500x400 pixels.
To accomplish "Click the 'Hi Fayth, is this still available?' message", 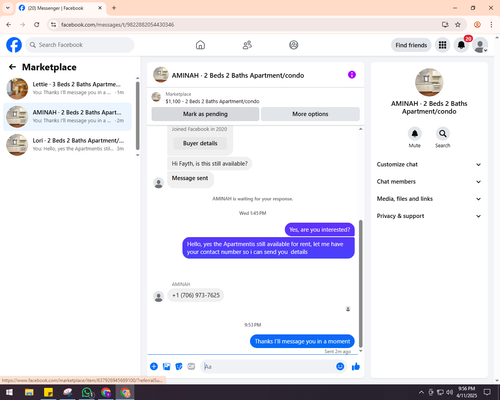I will (x=210, y=164).
